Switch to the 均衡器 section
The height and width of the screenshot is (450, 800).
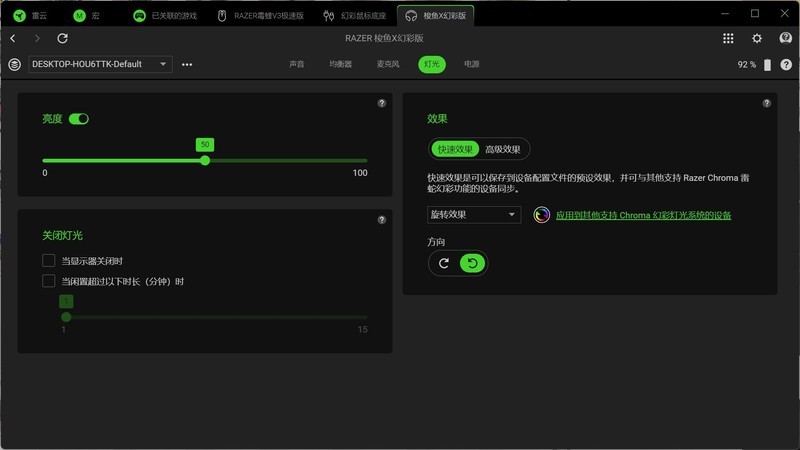(340, 64)
